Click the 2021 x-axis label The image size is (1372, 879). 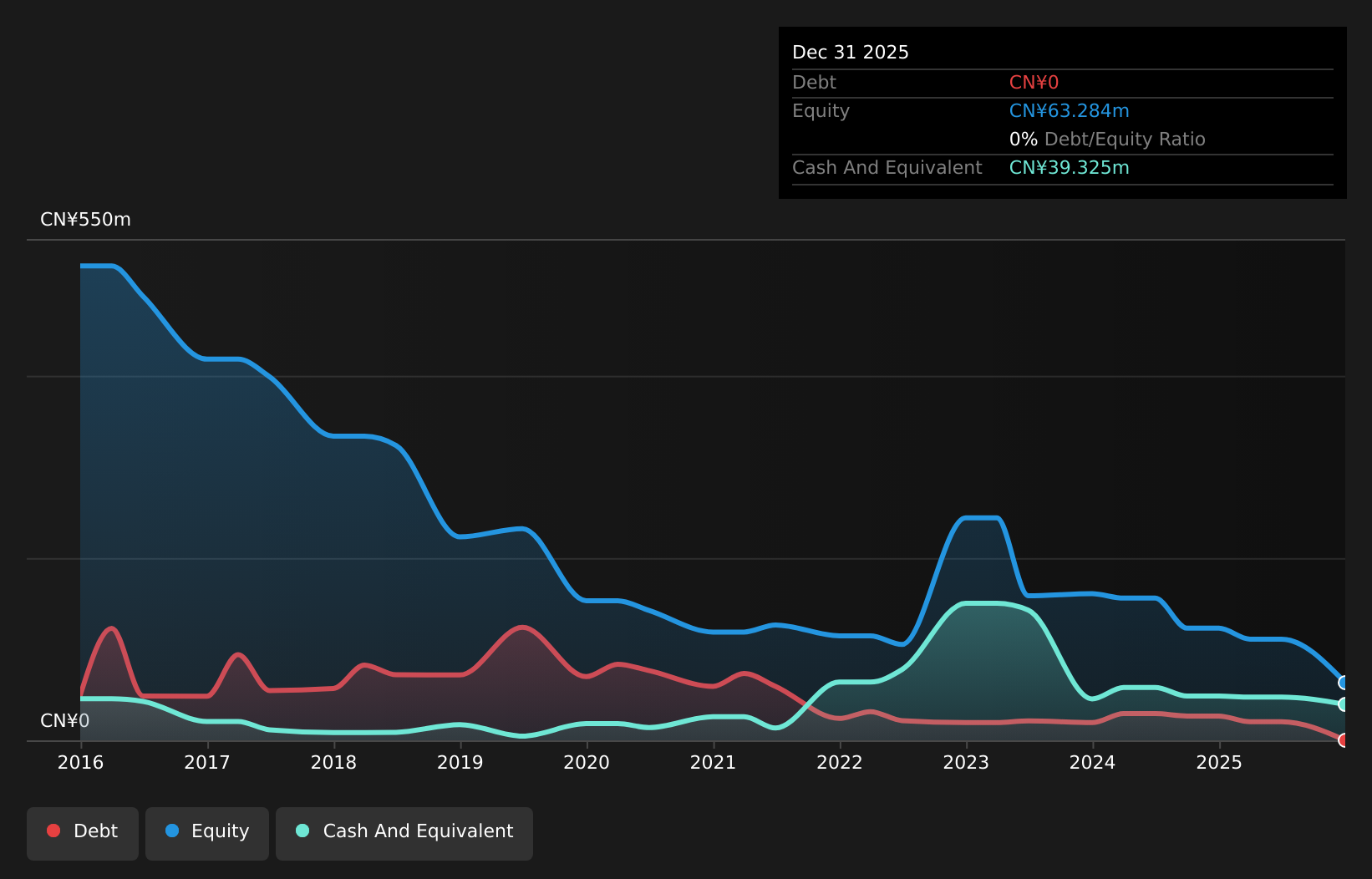(713, 762)
